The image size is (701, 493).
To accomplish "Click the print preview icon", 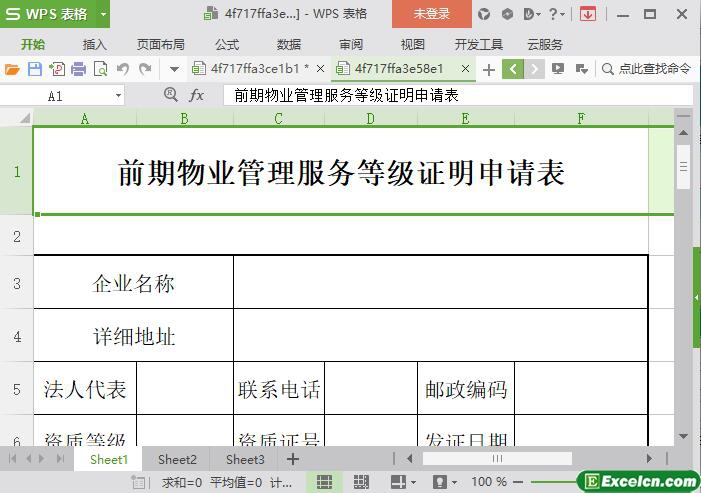I will click(100, 69).
